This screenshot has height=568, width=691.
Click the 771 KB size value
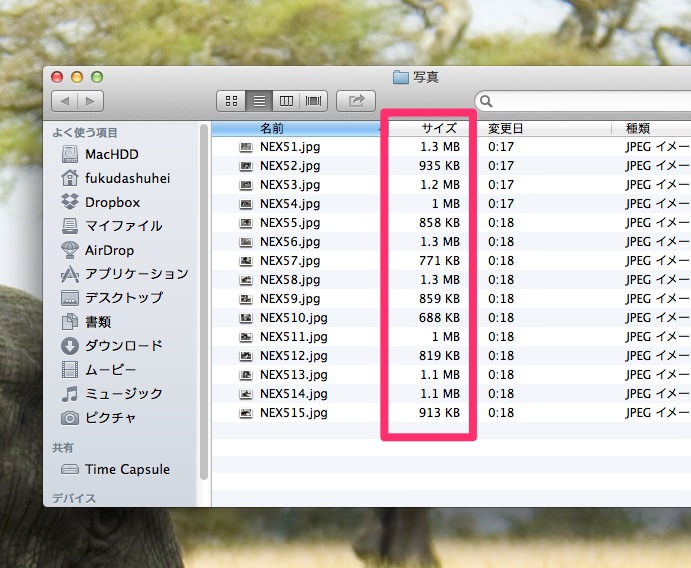pos(439,260)
